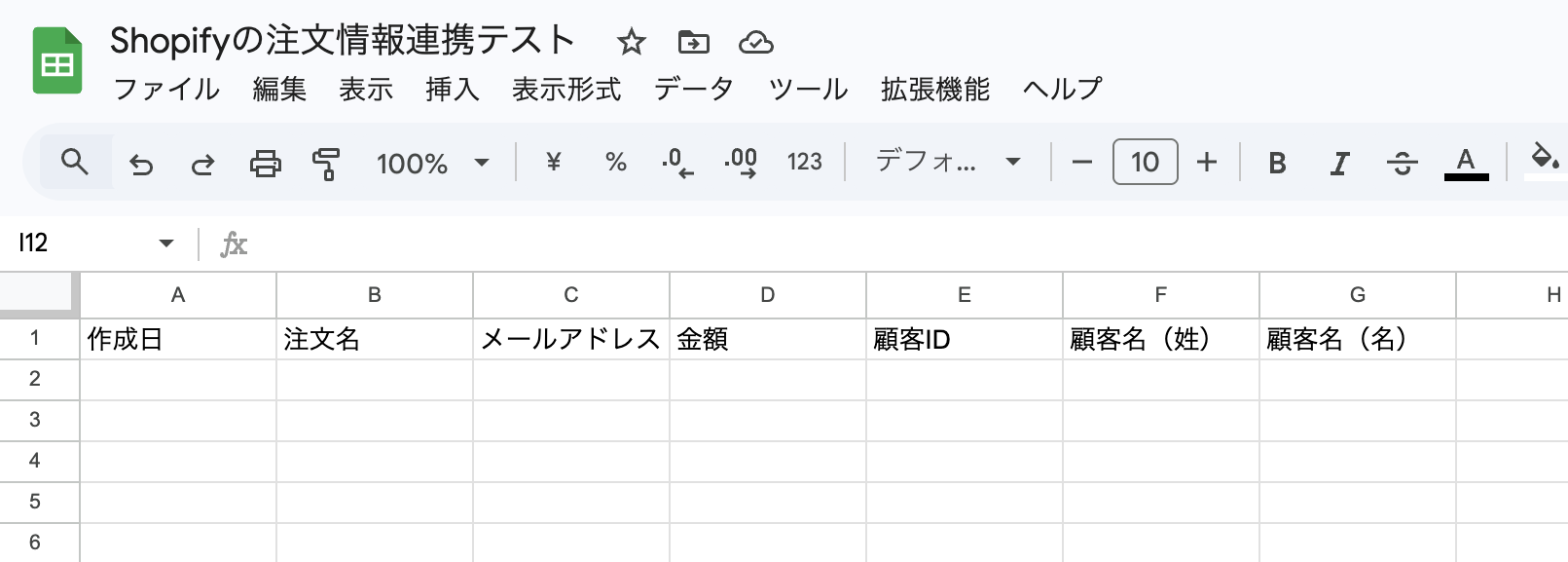Open the ファイル menu
Viewport: 1568px width, 562px height.
[x=166, y=89]
